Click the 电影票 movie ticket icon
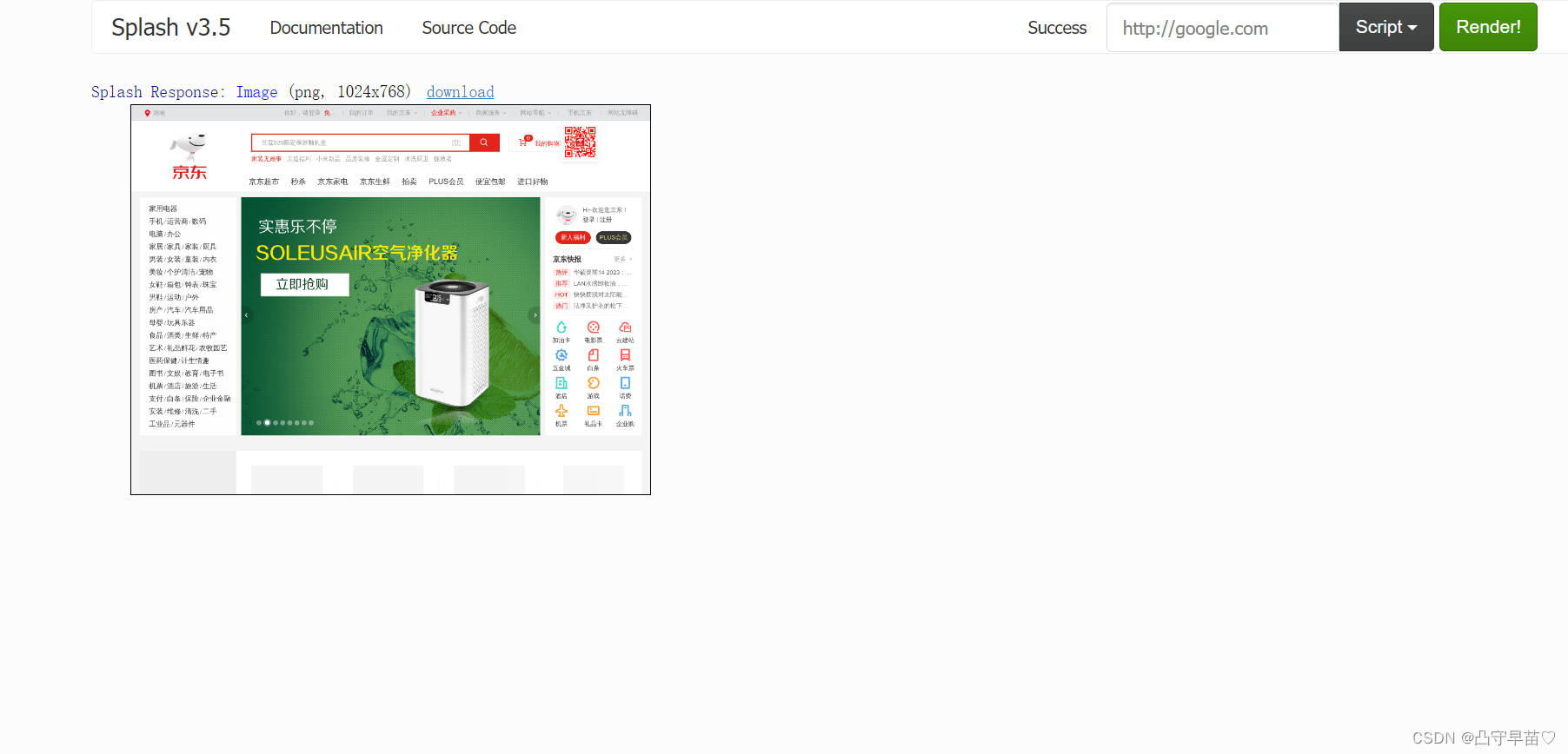This screenshot has height=754, width=1568. (x=593, y=327)
